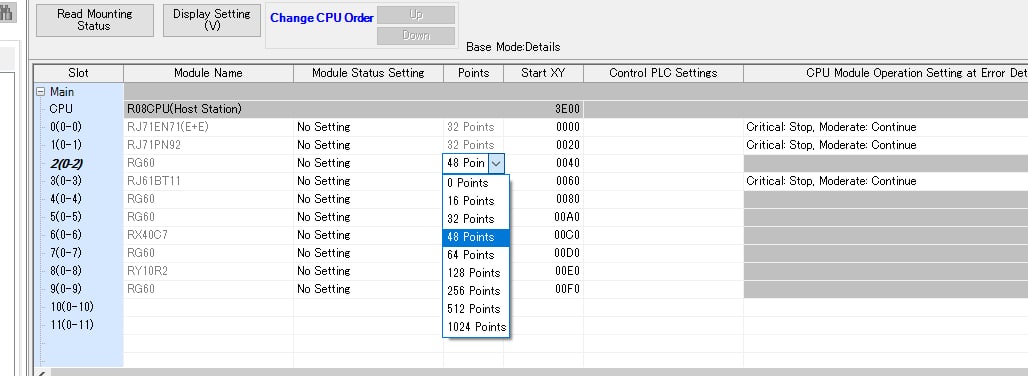Click the RJ71EN71(E+E) module name cell
Image resolution: width=1028 pixels, height=376 pixels.
[208, 127]
